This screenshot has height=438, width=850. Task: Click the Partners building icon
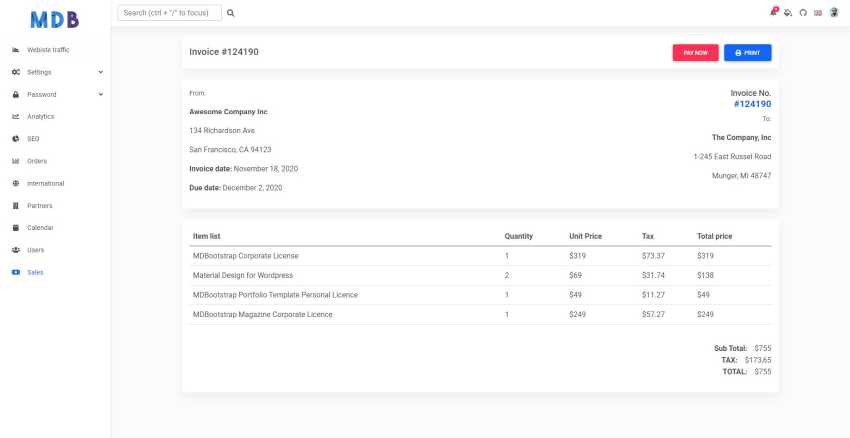[x=16, y=205]
